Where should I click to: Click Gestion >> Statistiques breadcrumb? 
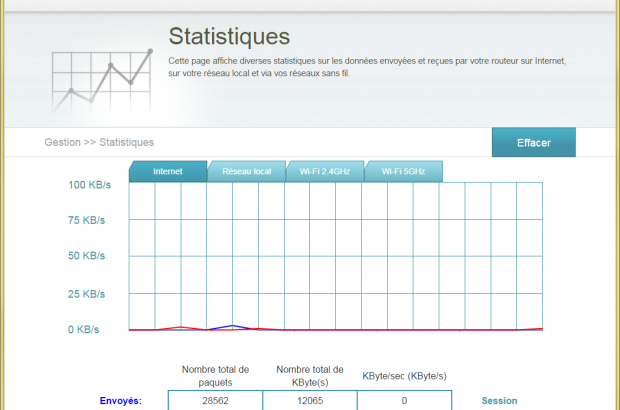[x=99, y=143]
